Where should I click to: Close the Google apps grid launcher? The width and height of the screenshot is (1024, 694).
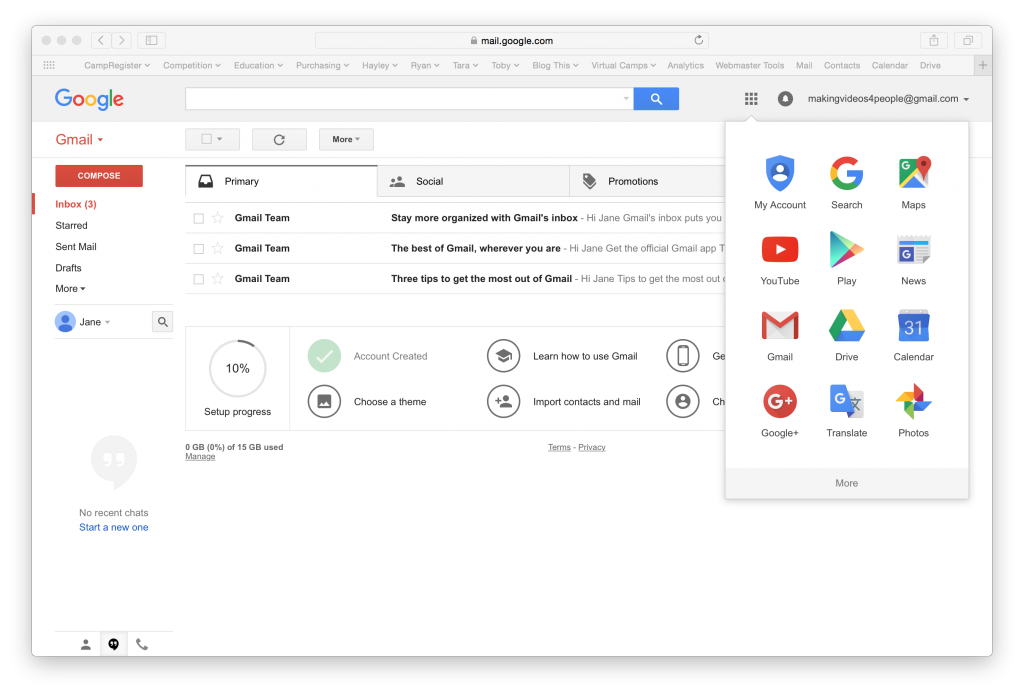pos(751,99)
